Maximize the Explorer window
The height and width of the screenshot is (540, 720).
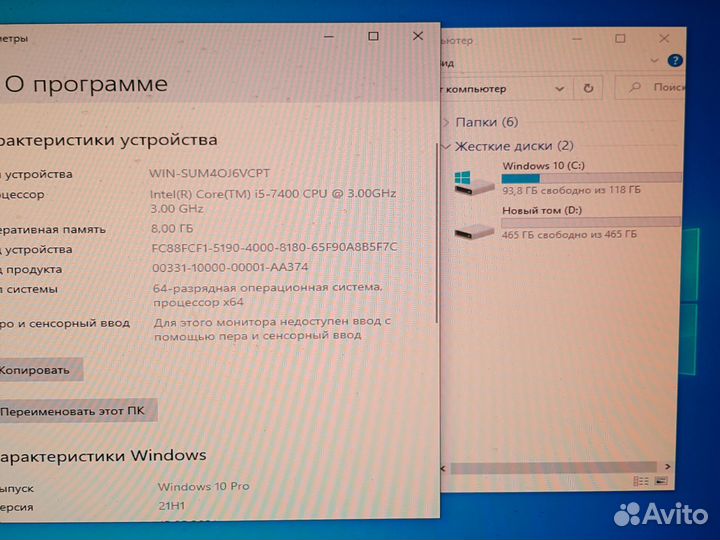[620, 39]
